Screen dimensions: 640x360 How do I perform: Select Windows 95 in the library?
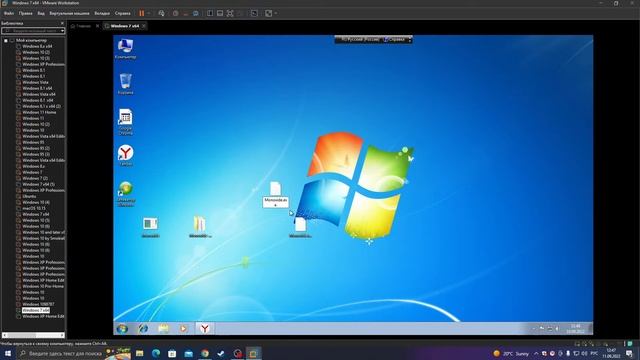(x=33, y=142)
